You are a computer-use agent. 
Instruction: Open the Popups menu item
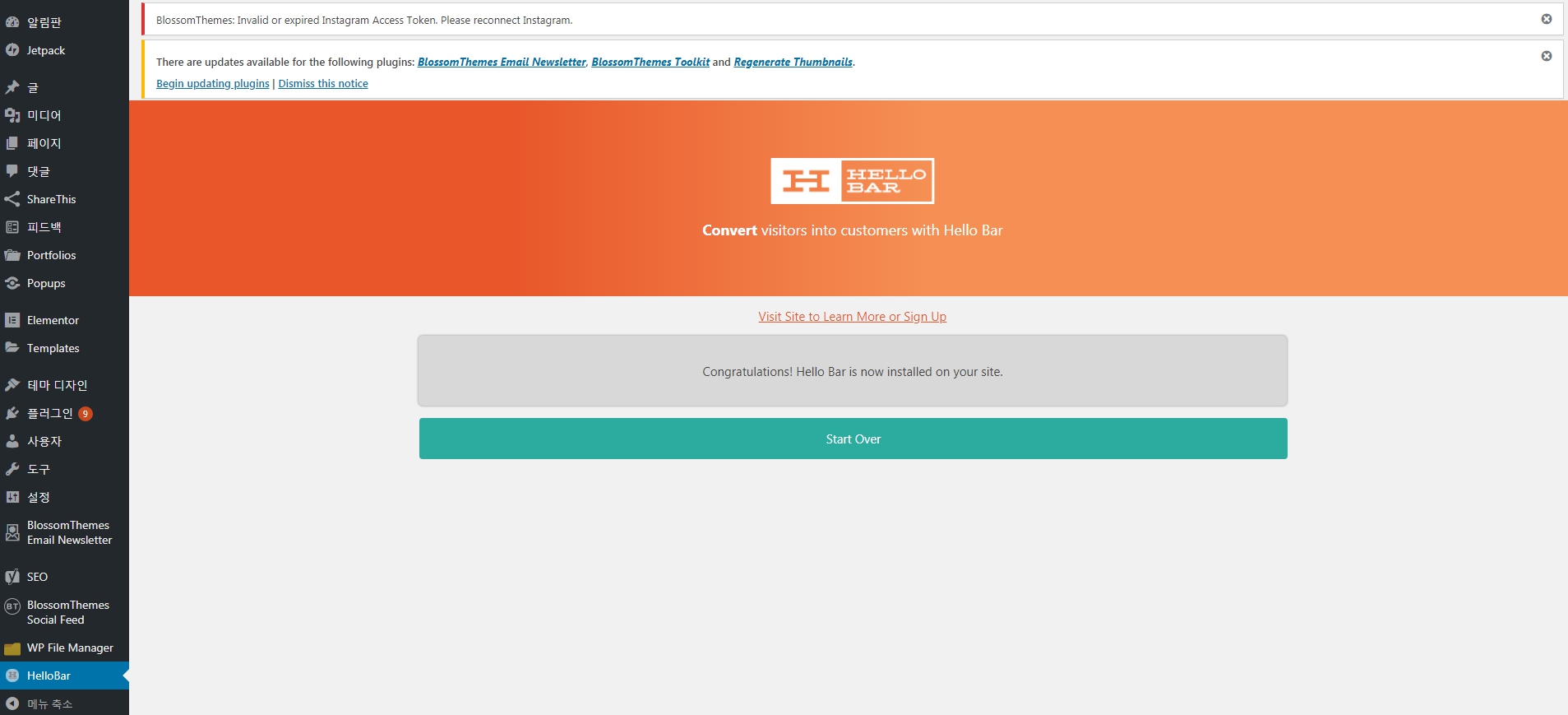click(x=64, y=283)
